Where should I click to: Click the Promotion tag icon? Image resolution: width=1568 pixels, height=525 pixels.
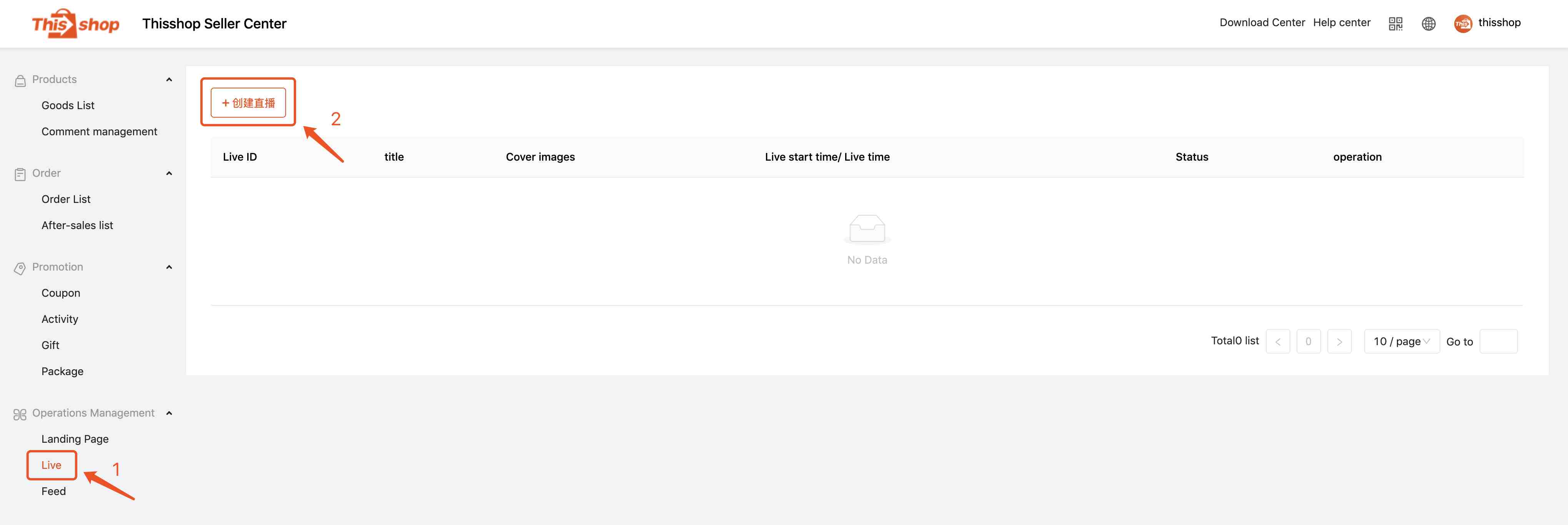20,267
